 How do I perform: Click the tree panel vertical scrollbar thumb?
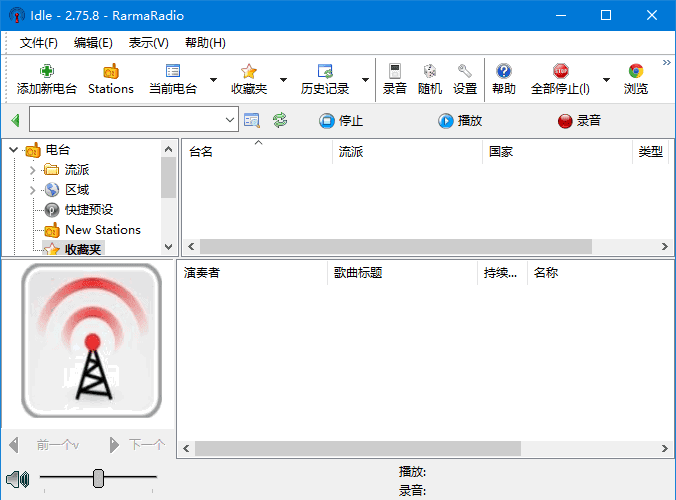169,177
